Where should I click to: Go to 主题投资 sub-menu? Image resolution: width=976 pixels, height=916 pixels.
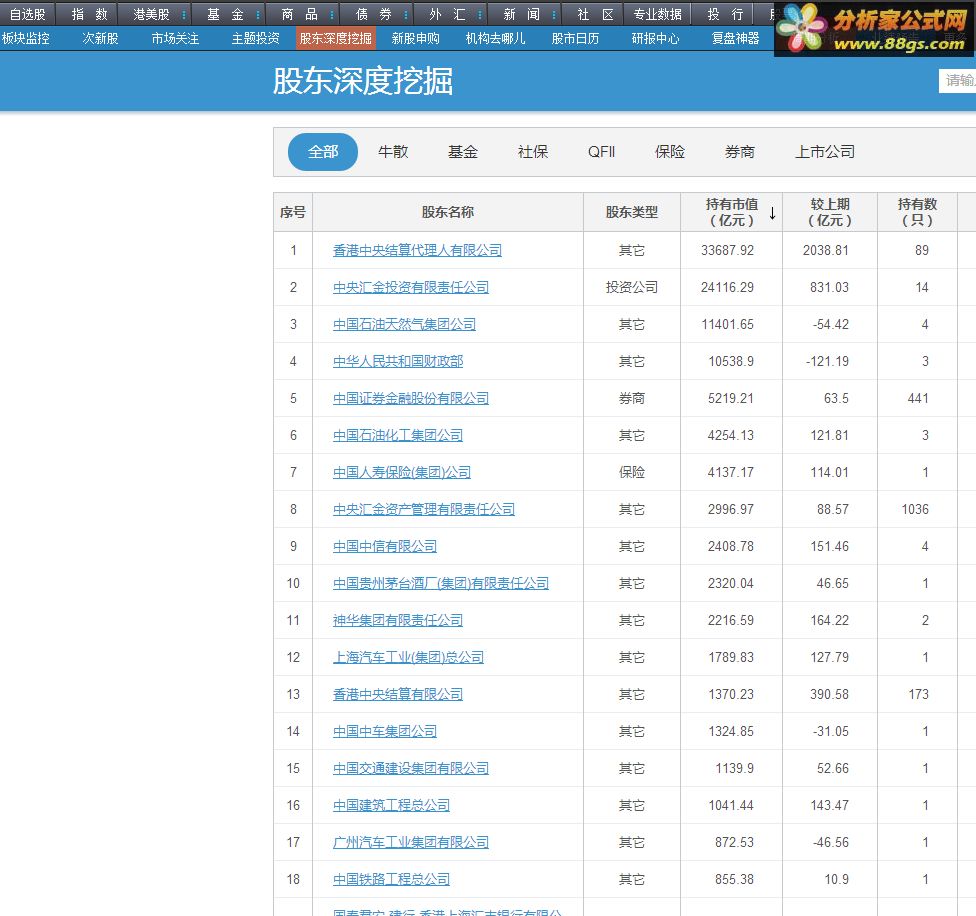pyautogui.click(x=255, y=39)
